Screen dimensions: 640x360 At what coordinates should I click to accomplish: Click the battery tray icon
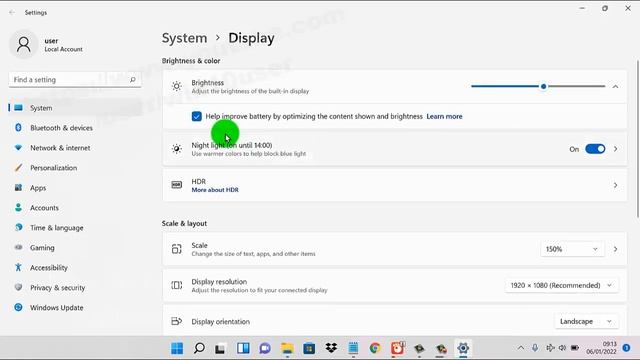(575, 348)
